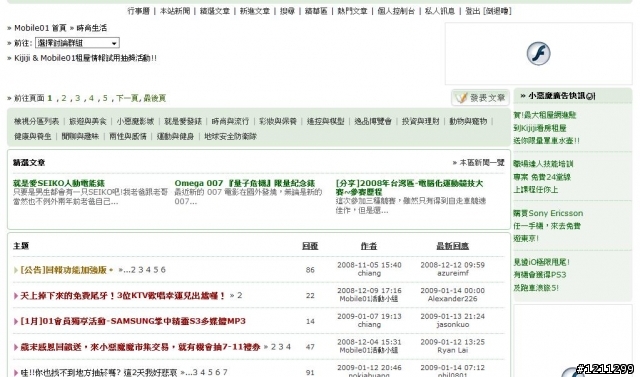Open 逸品博覽會 category tab
The height and width of the screenshot is (377, 640).
pos(373,121)
